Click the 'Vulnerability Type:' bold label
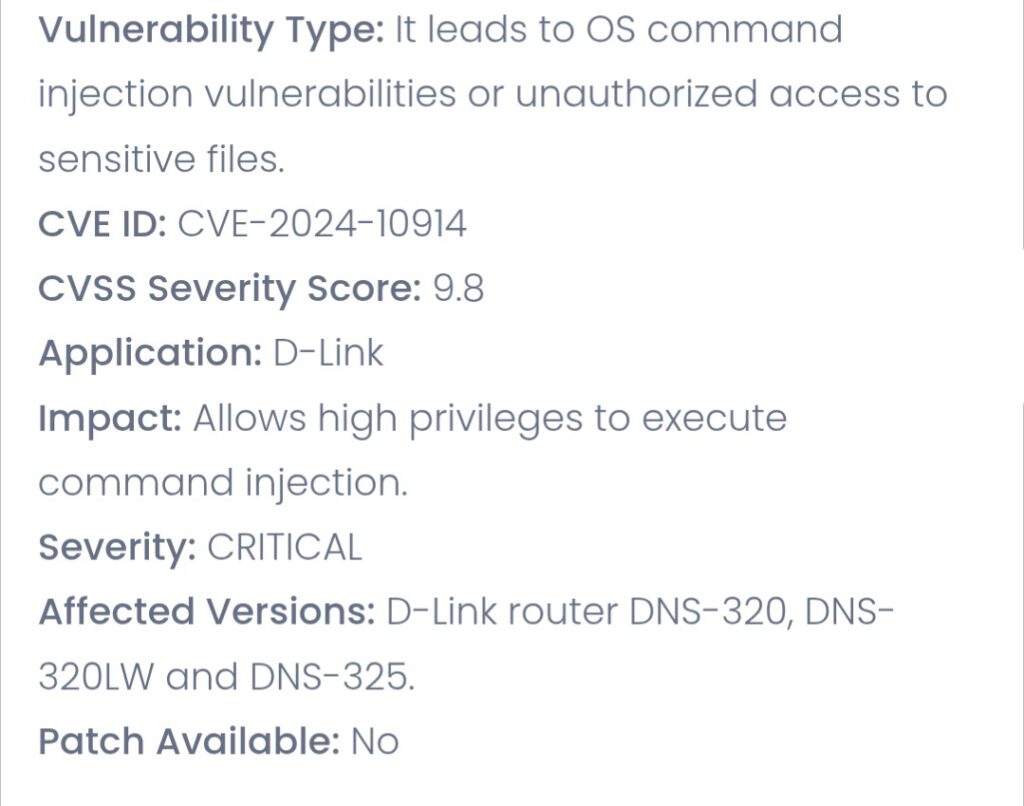The width and height of the screenshot is (1024, 806). coord(211,31)
